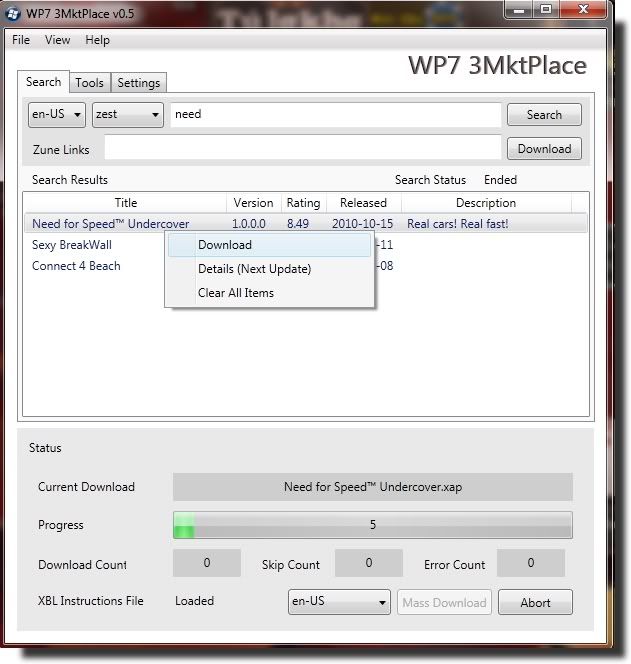
Task: Click the Released column header
Action: pos(363,203)
